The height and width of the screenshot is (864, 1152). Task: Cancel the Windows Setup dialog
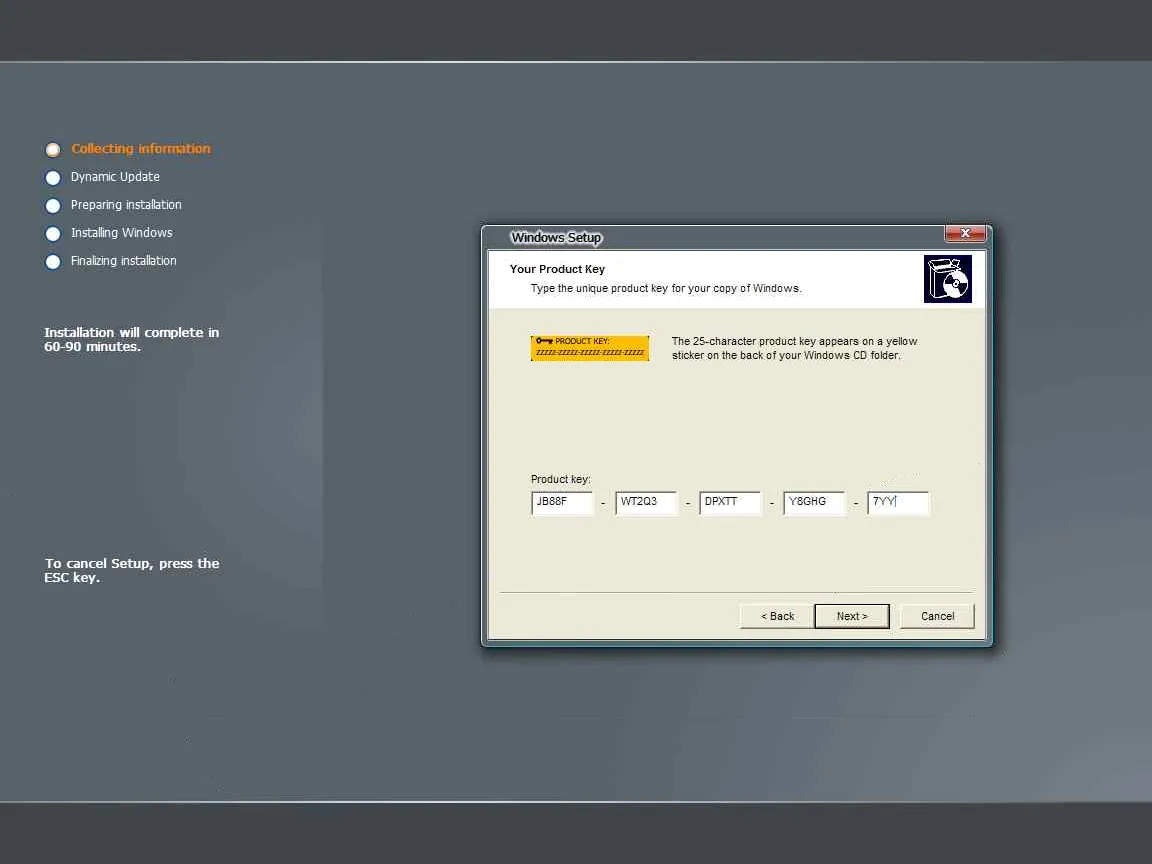[937, 616]
